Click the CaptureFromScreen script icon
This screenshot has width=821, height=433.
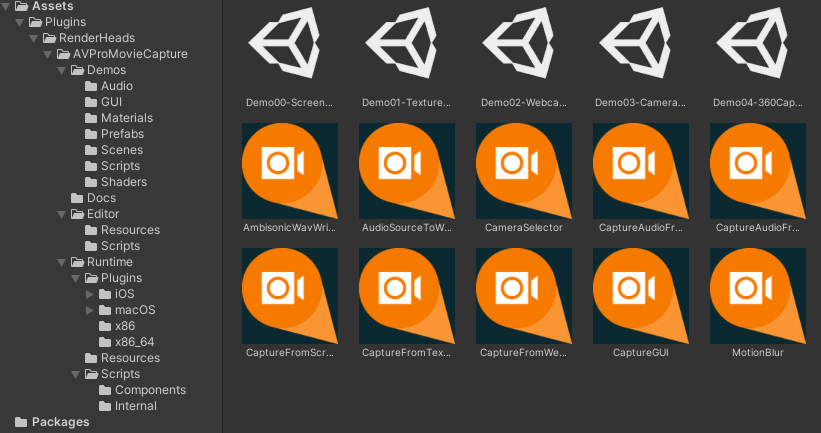[289, 296]
